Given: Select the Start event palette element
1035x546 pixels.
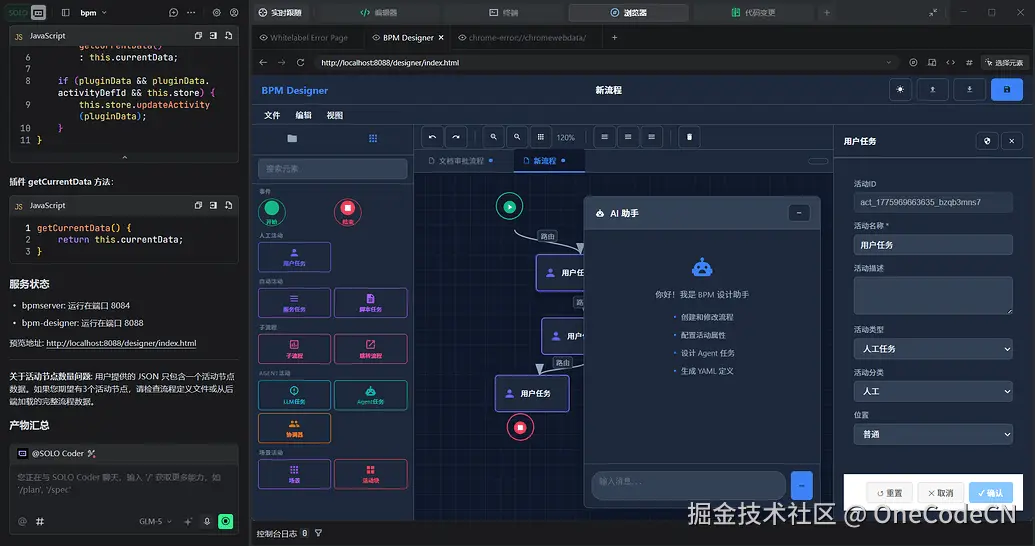Looking at the screenshot, I should [271, 212].
